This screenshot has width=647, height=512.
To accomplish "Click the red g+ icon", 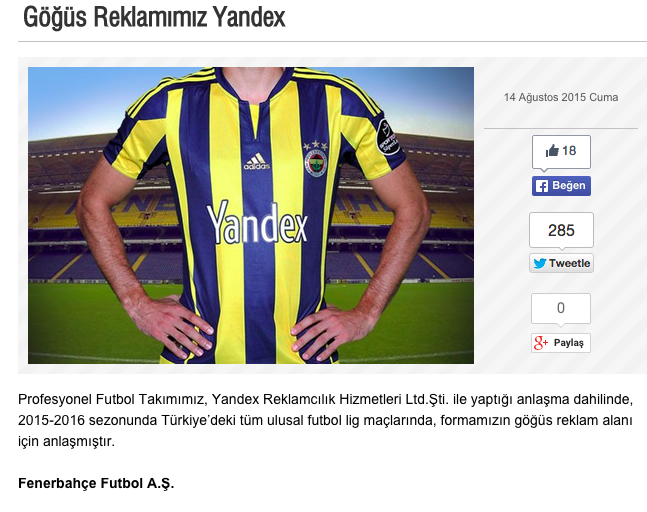I will coord(541,343).
